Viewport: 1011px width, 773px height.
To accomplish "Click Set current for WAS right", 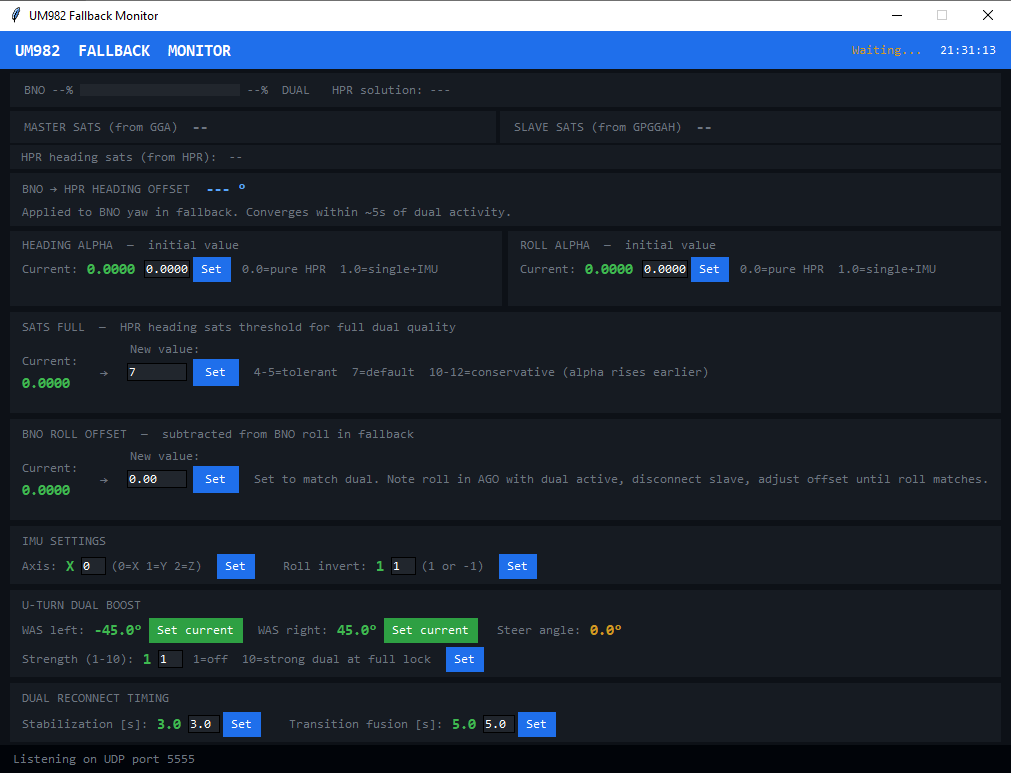I will coord(430,631).
